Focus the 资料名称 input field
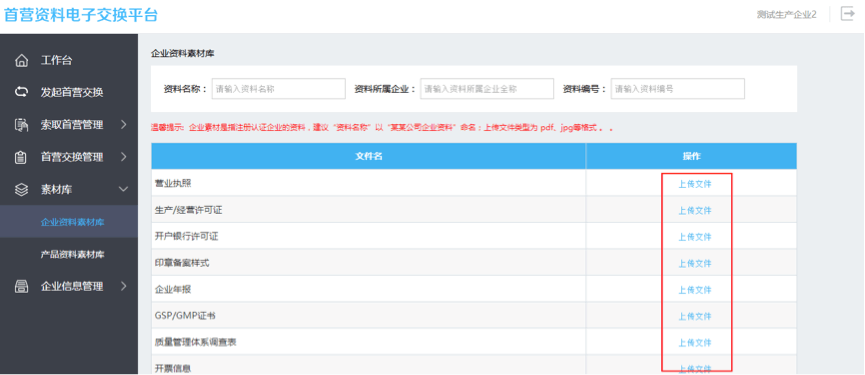This screenshot has width=865, height=375. point(279,89)
